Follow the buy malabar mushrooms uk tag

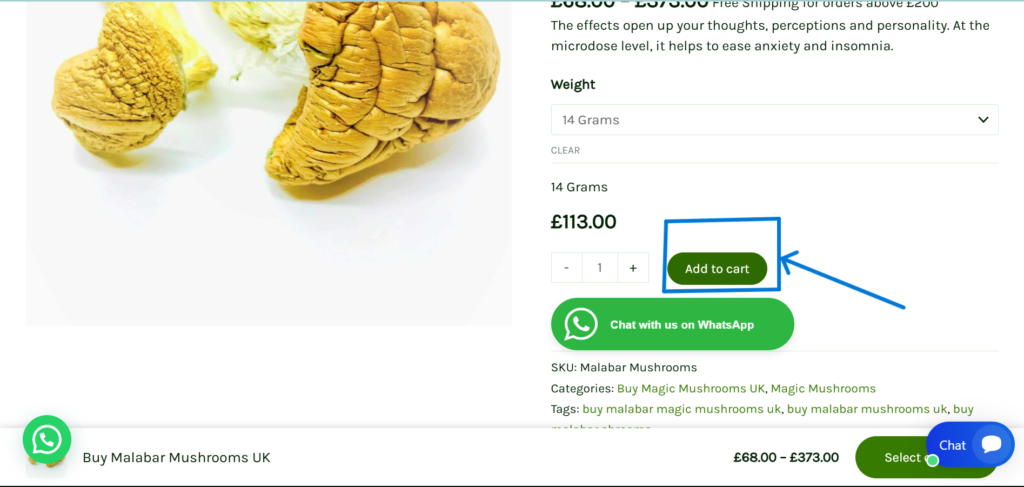867,409
